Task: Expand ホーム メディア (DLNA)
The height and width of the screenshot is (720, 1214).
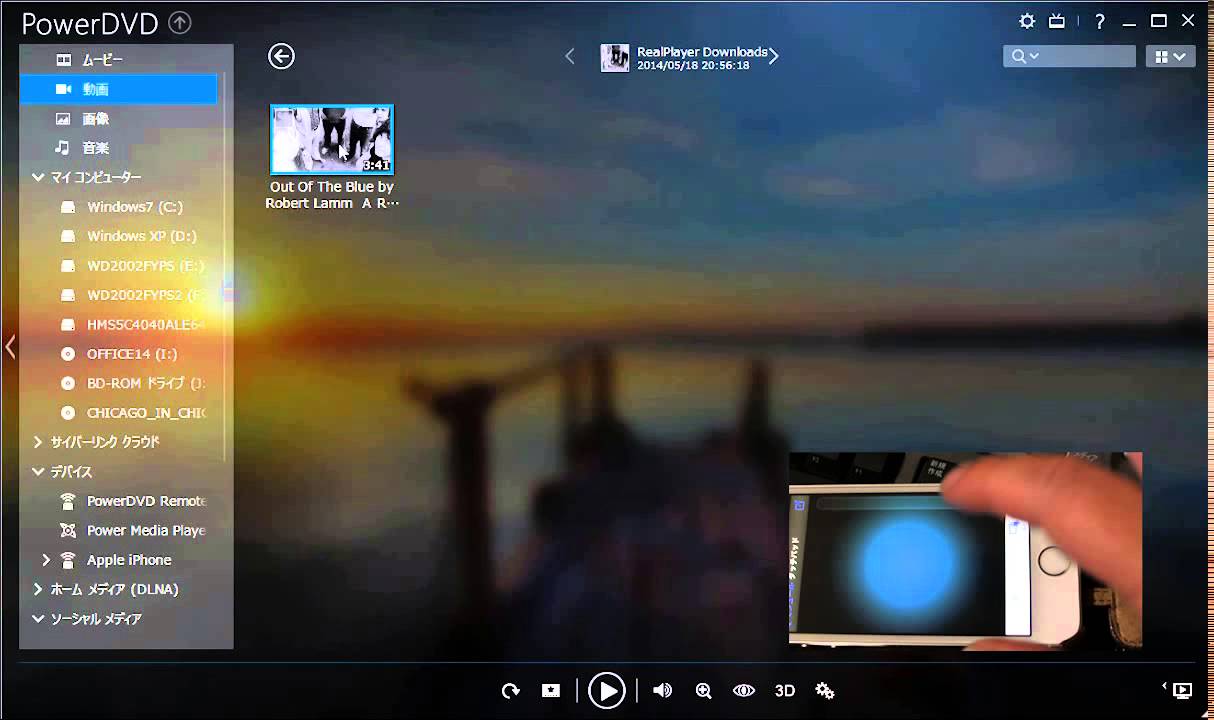Action: click(38, 589)
